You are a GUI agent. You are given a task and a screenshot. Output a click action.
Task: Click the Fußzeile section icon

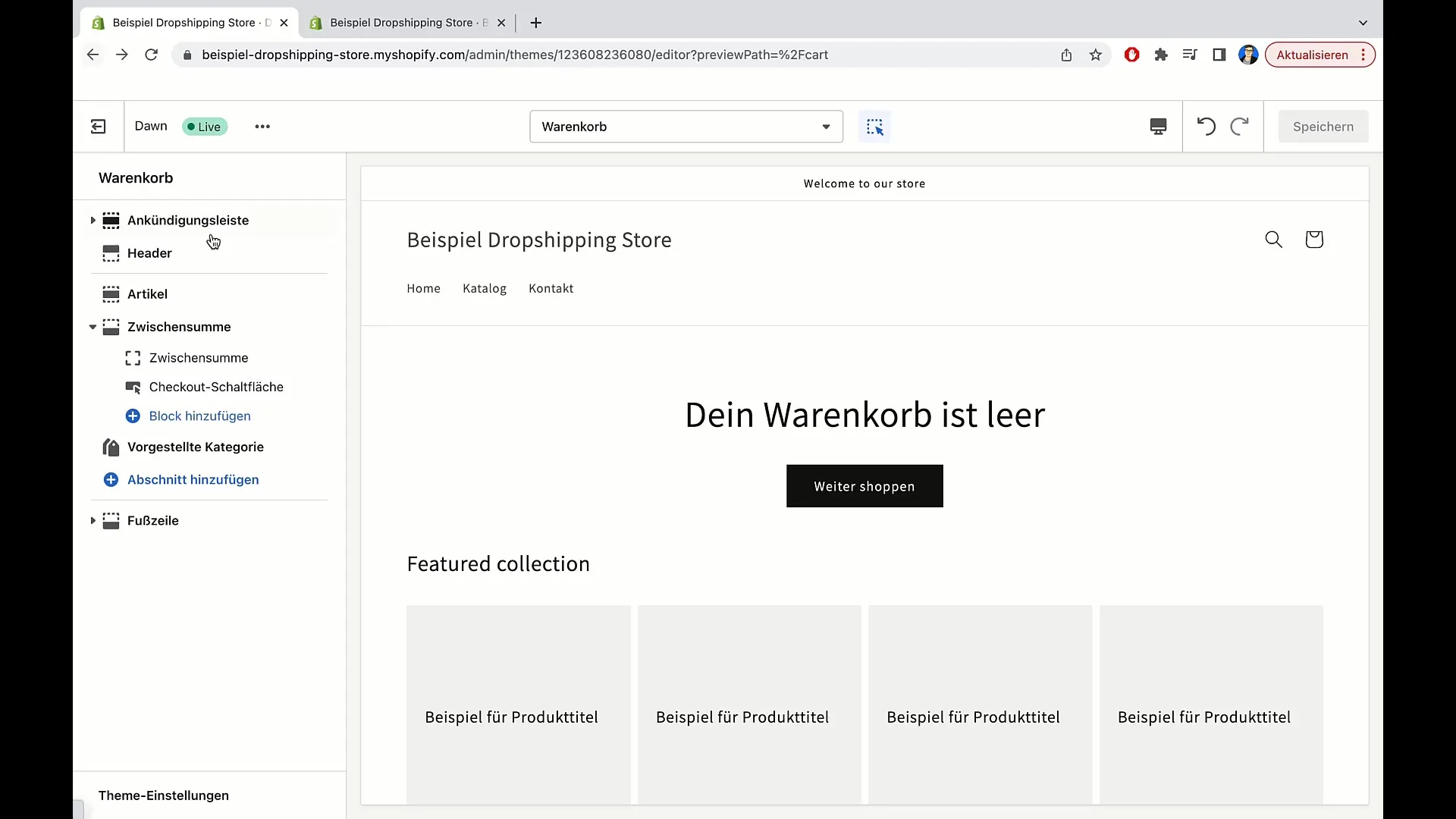(x=111, y=521)
